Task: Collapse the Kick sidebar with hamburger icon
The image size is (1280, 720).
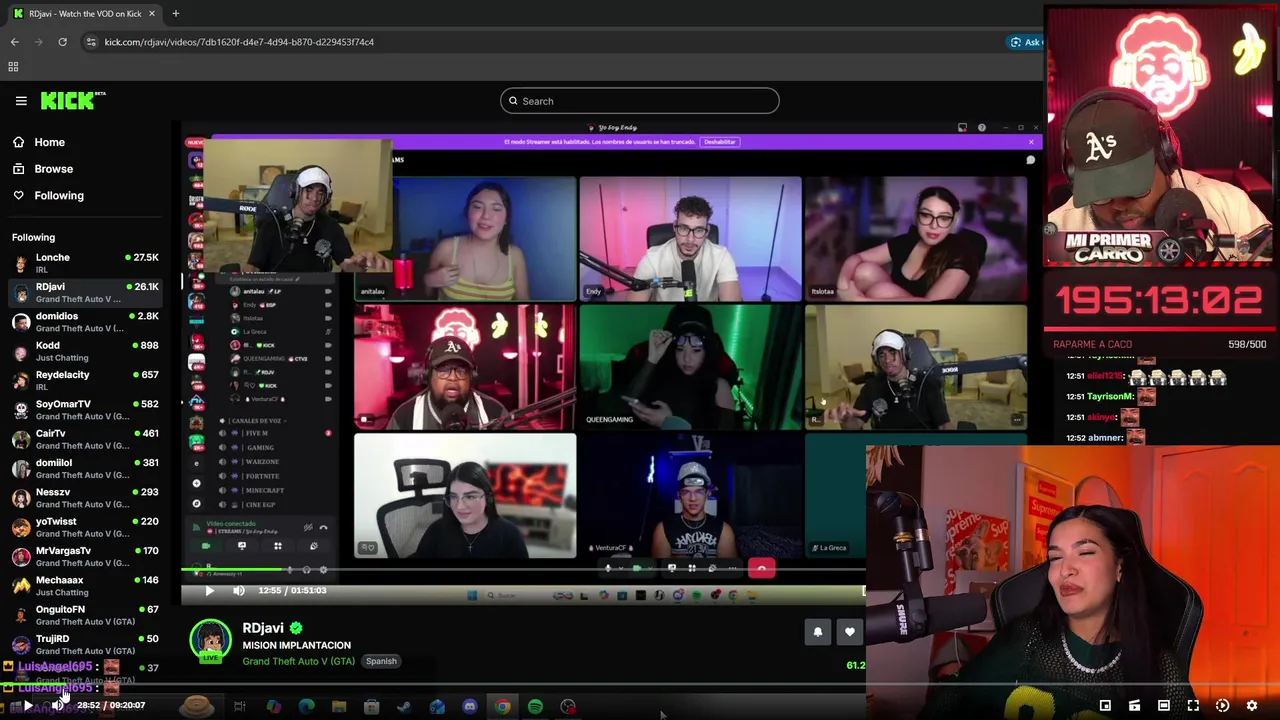Action: click(x=21, y=101)
